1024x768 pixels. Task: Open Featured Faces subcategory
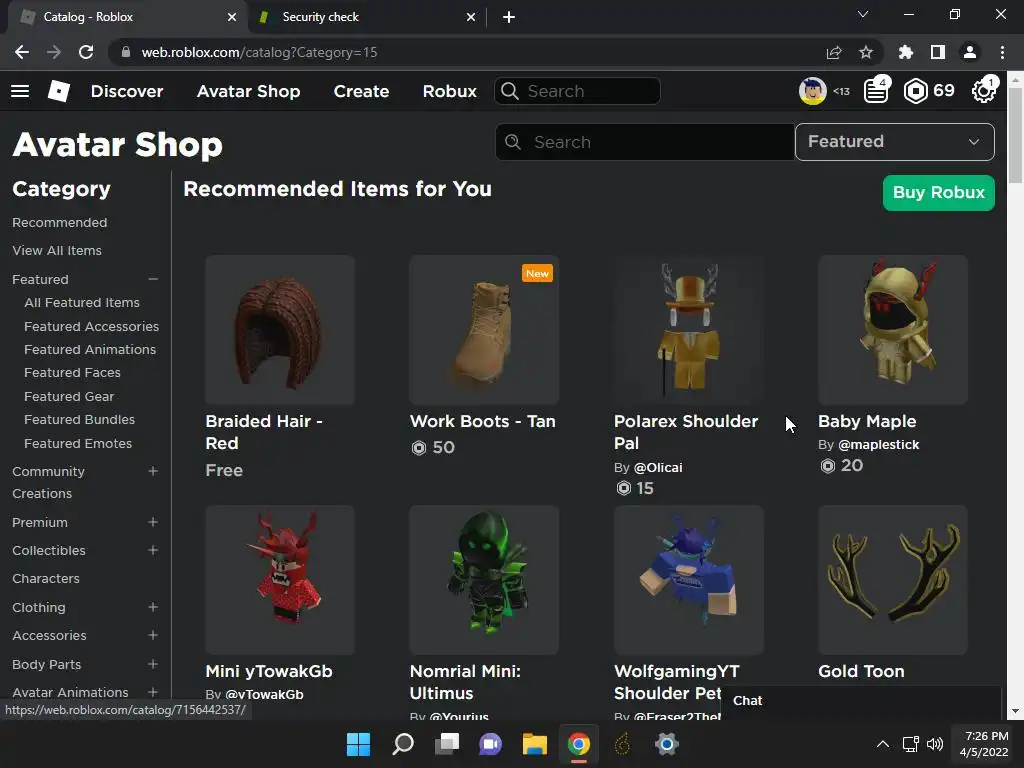pyautogui.click(x=72, y=373)
